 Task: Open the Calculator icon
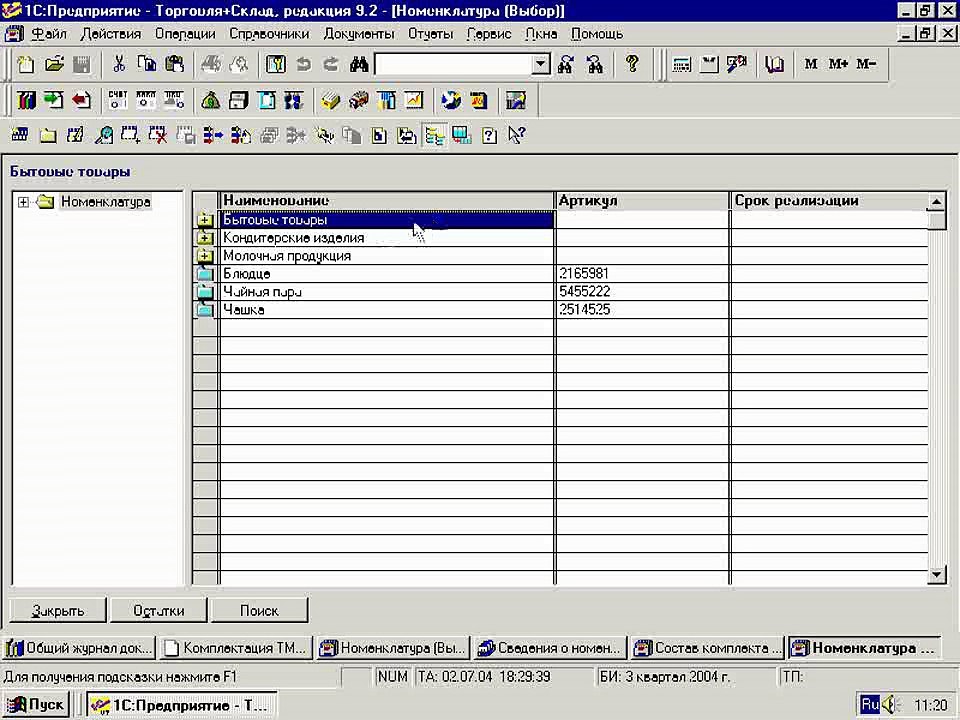click(x=681, y=64)
